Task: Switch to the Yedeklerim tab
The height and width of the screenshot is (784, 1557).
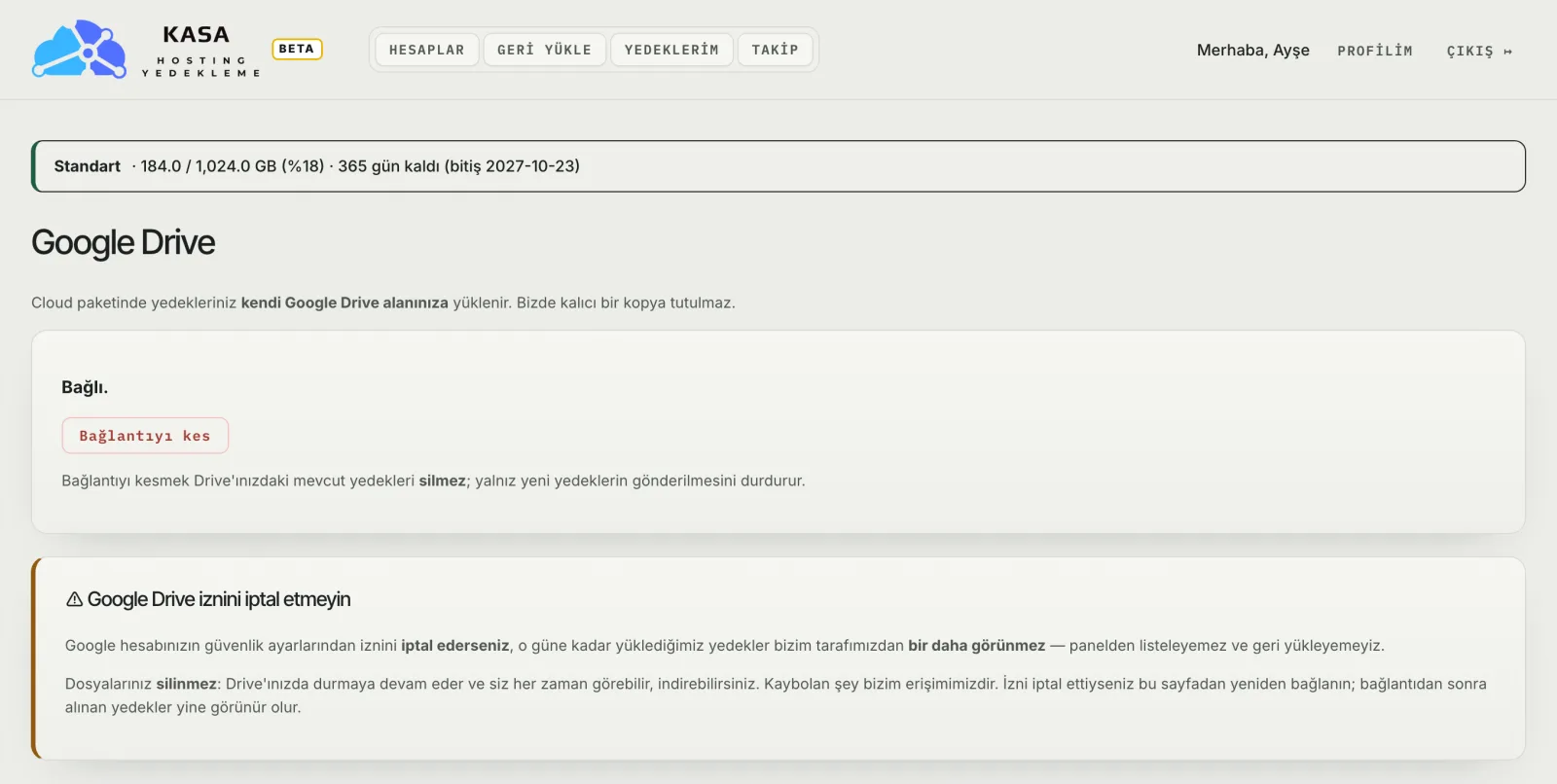Action: click(671, 50)
